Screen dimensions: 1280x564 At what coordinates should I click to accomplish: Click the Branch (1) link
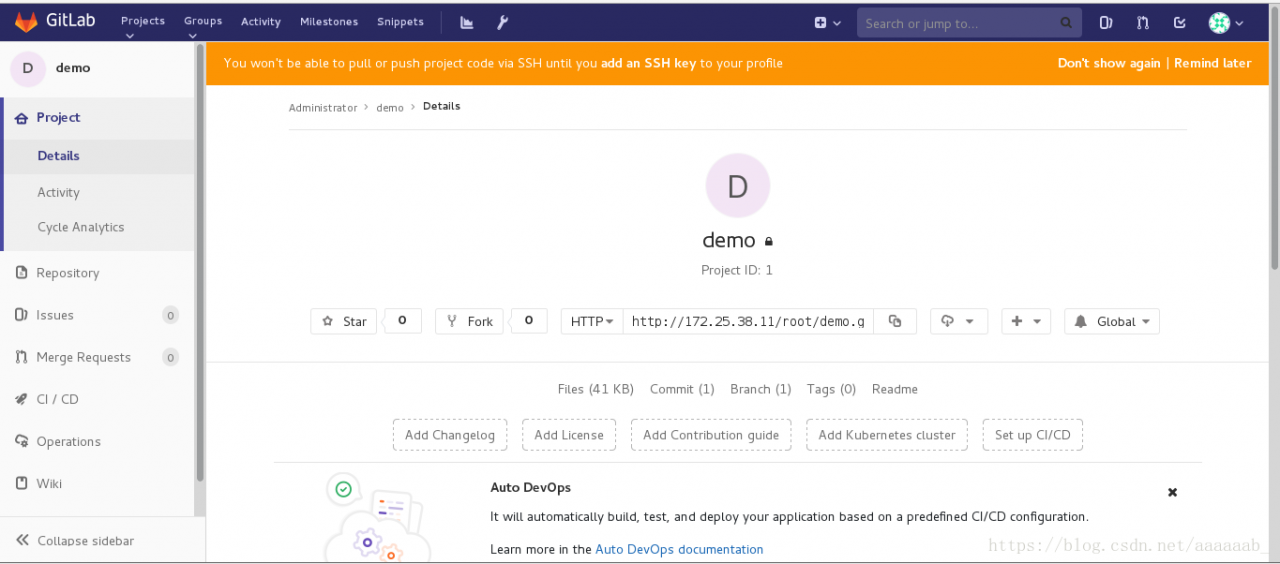[x=761, y=389]
